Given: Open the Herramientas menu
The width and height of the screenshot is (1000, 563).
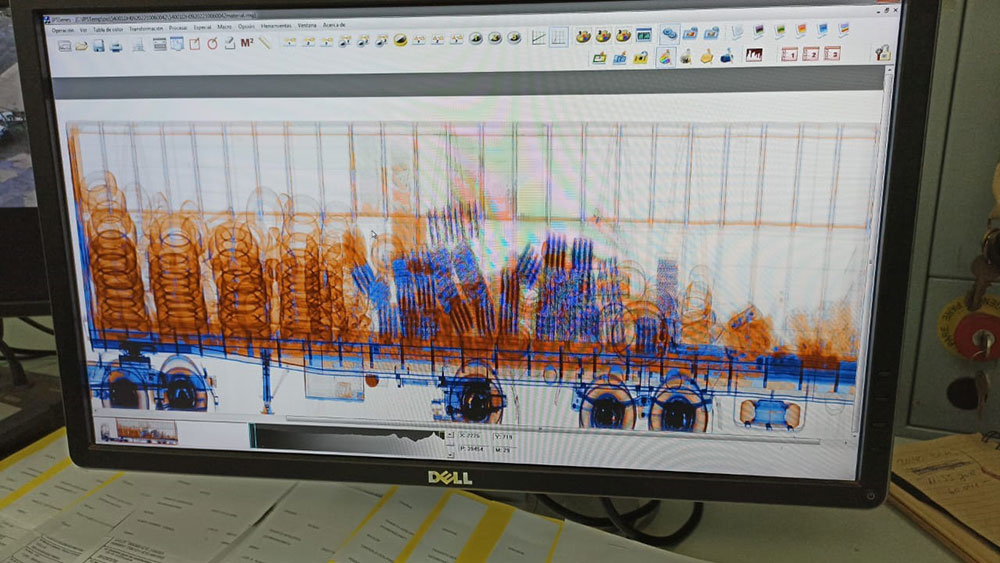Looking at the screenshot, I should coord(276,26).
